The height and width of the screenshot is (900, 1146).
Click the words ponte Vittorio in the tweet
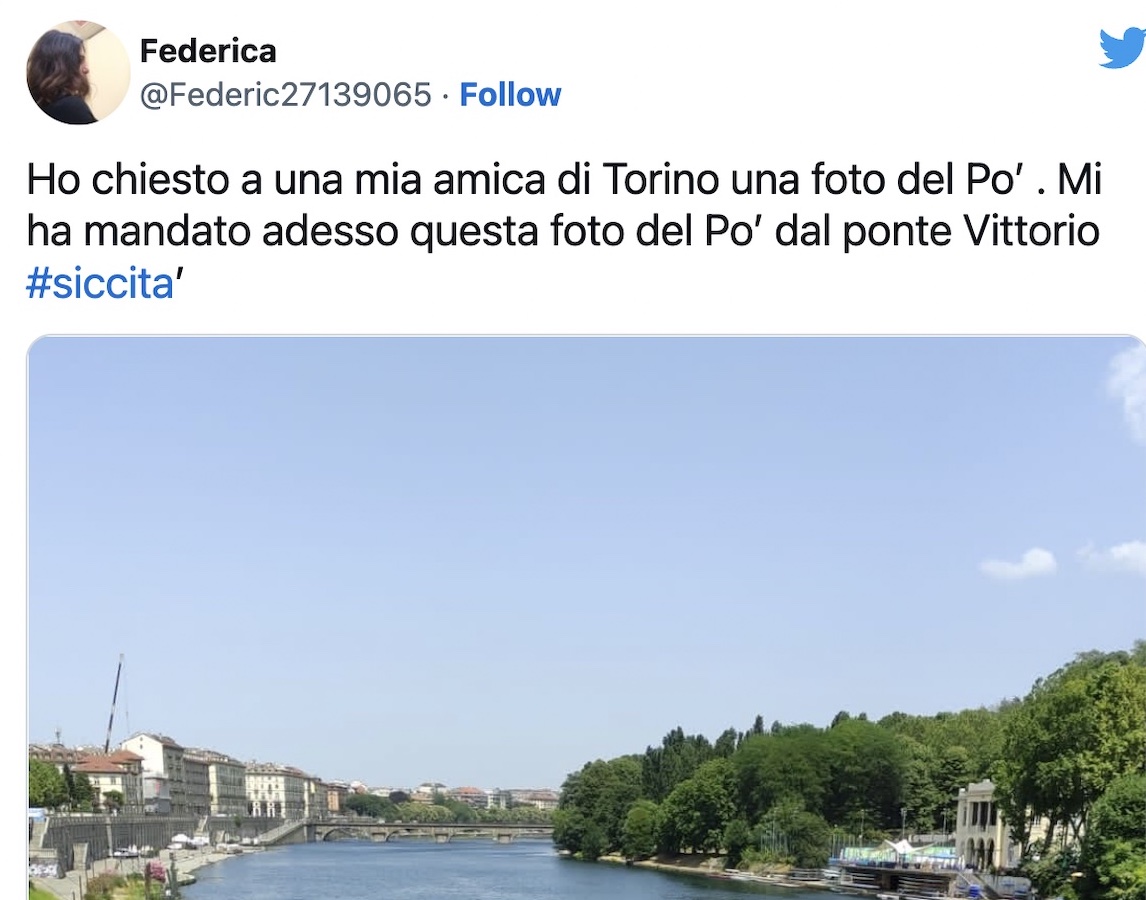[971, 231]
